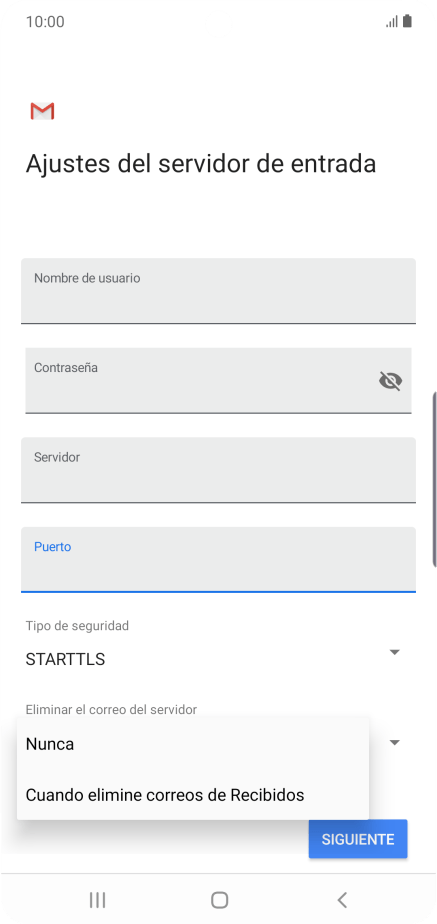Image resolution: width=437 pixels, height=924 pixels.
Task: Open the STARTTLS security type selector
Action: (213, 652)
